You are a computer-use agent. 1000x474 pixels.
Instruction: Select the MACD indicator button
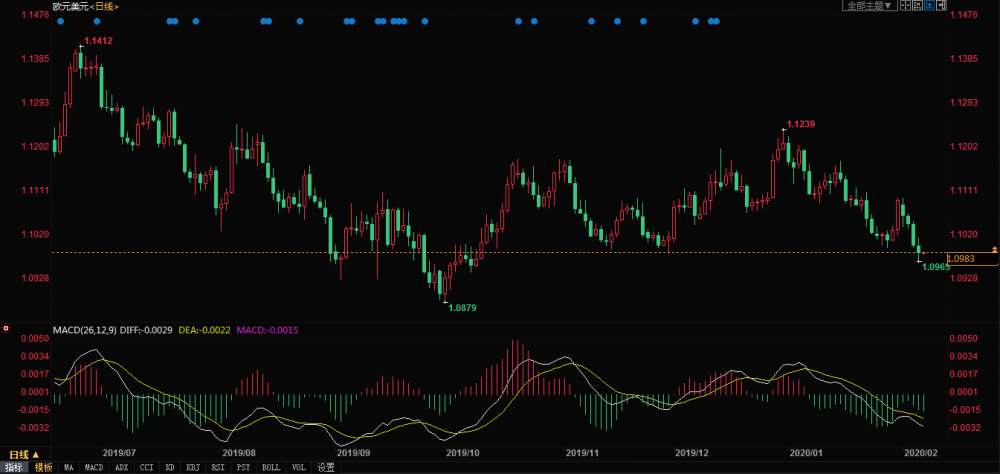(x=93, y=467)
